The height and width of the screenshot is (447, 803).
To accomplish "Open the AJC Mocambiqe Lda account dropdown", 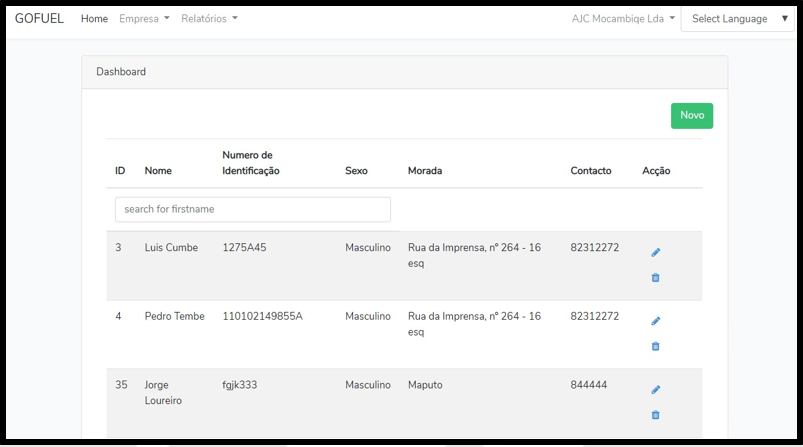I will point(623,19).
